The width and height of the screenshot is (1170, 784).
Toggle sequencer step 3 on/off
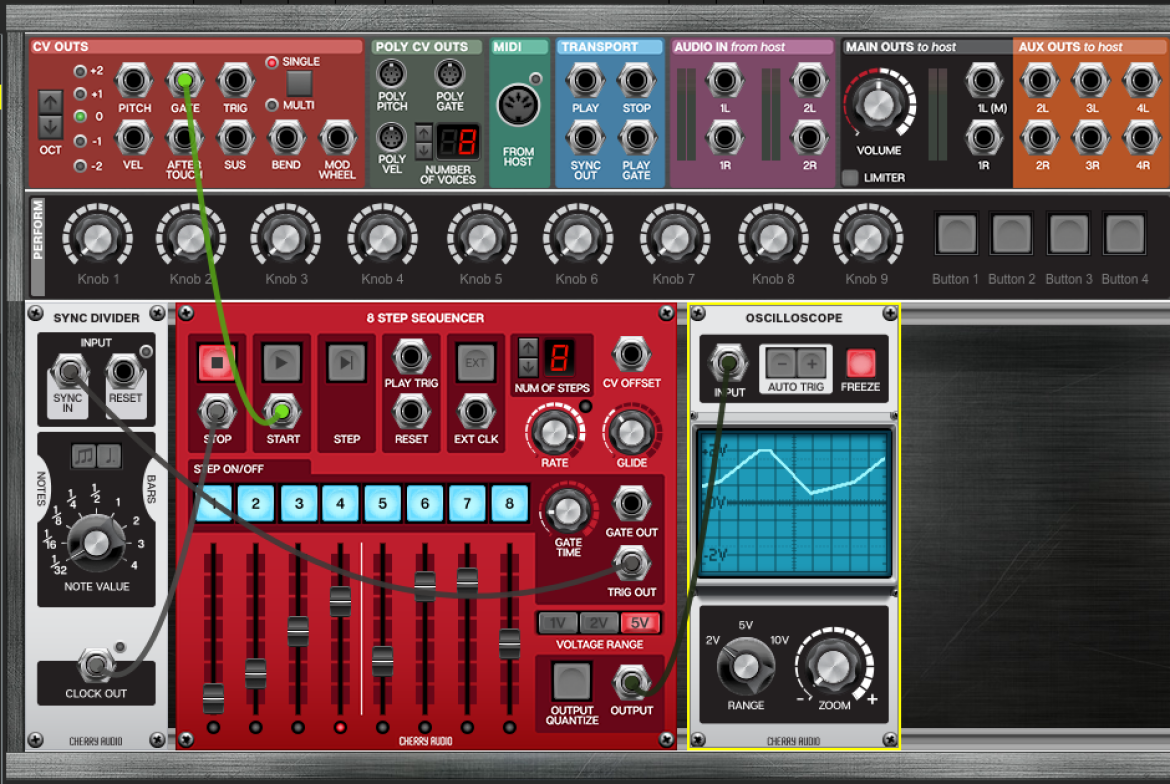(x=298, y=504)
